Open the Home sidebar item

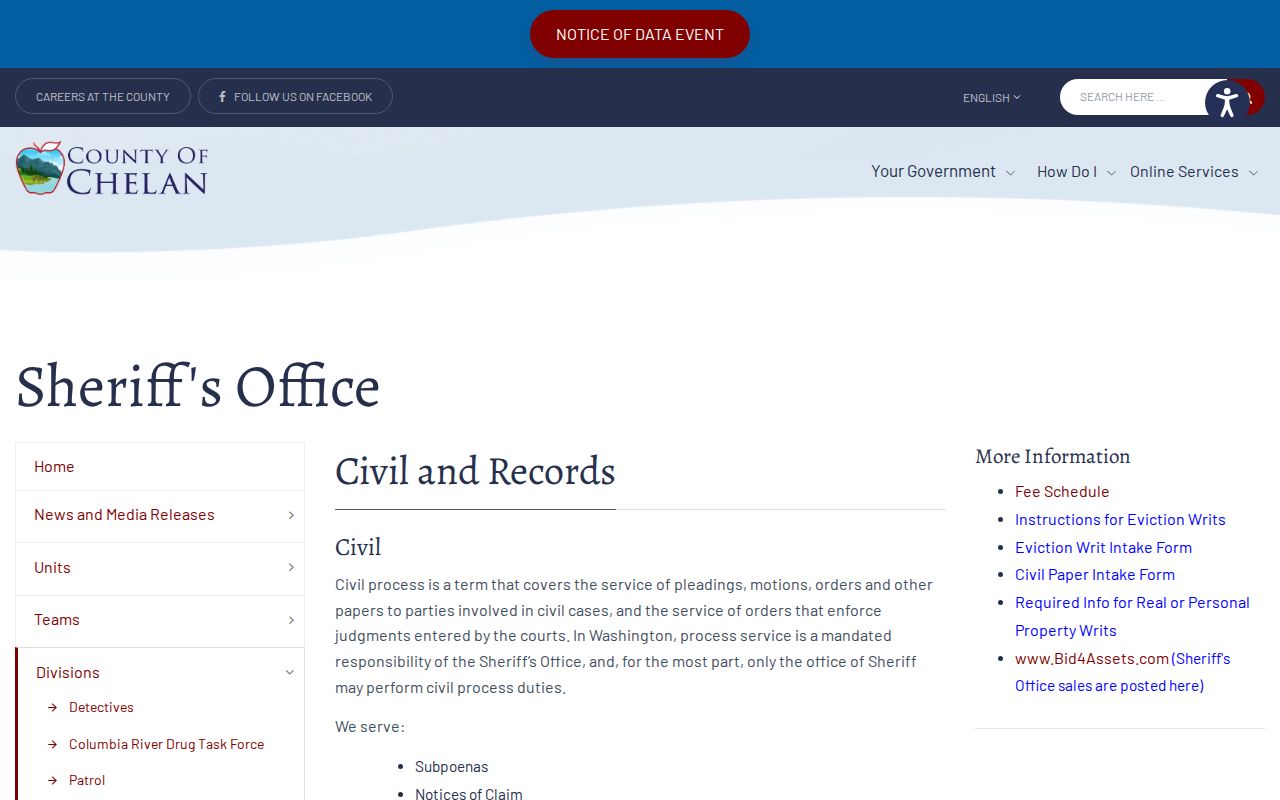point(160,467)
